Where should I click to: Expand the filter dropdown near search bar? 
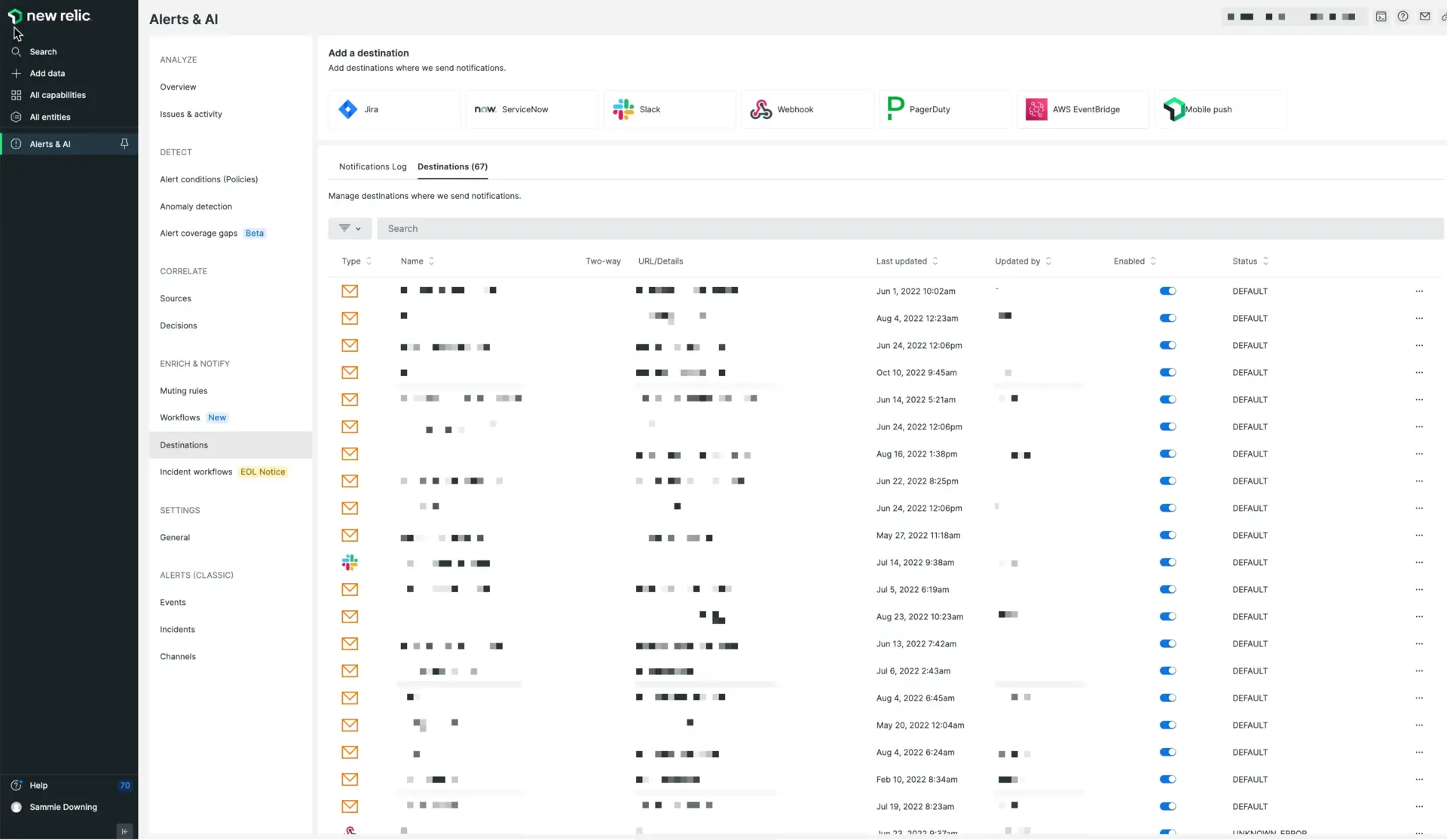pyautogui.click(x=350, y=228)
